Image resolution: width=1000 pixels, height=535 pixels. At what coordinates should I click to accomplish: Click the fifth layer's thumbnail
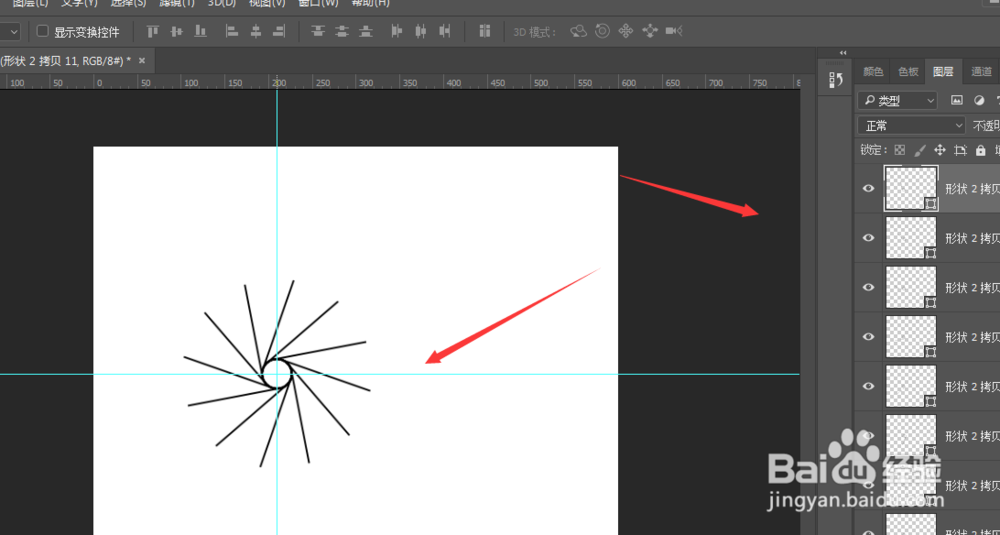tap(911, 386)
